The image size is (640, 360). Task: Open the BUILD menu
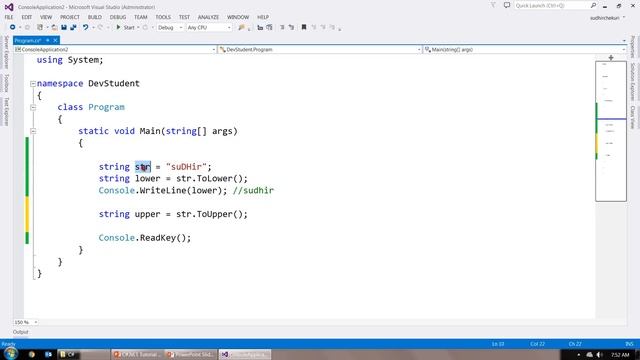95,17
